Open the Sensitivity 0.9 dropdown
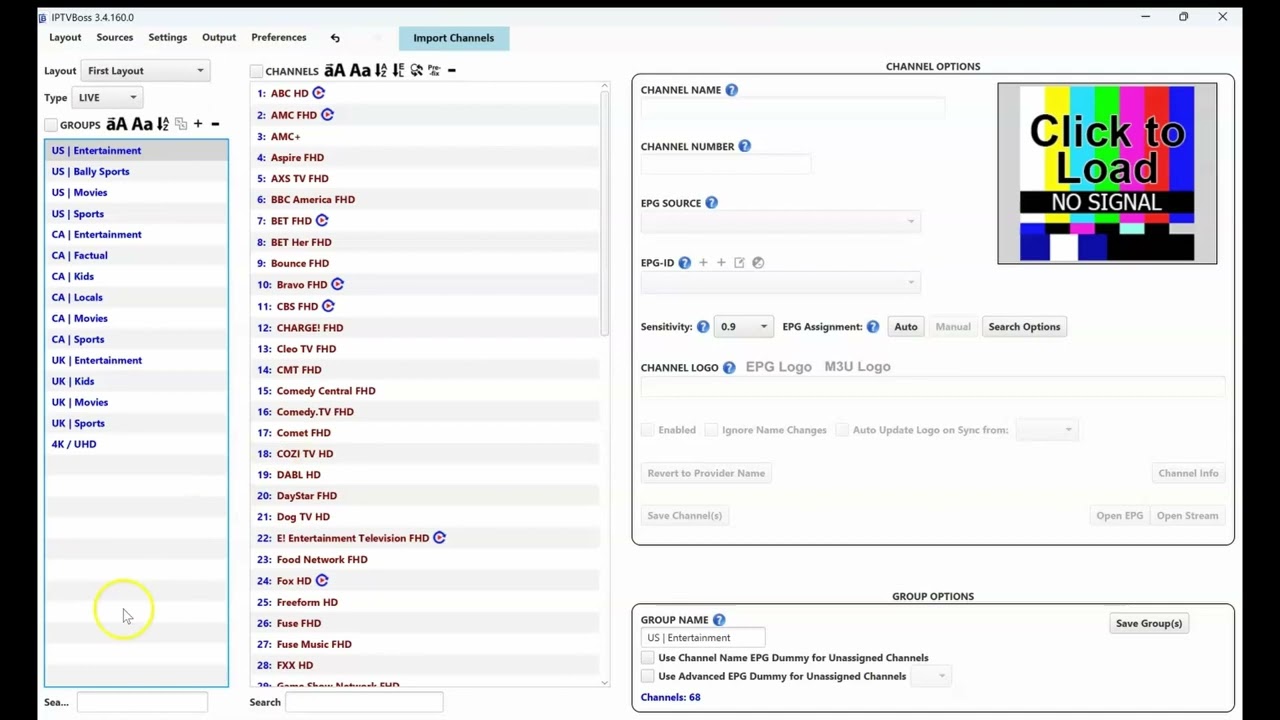 click(x=744, y=327)
